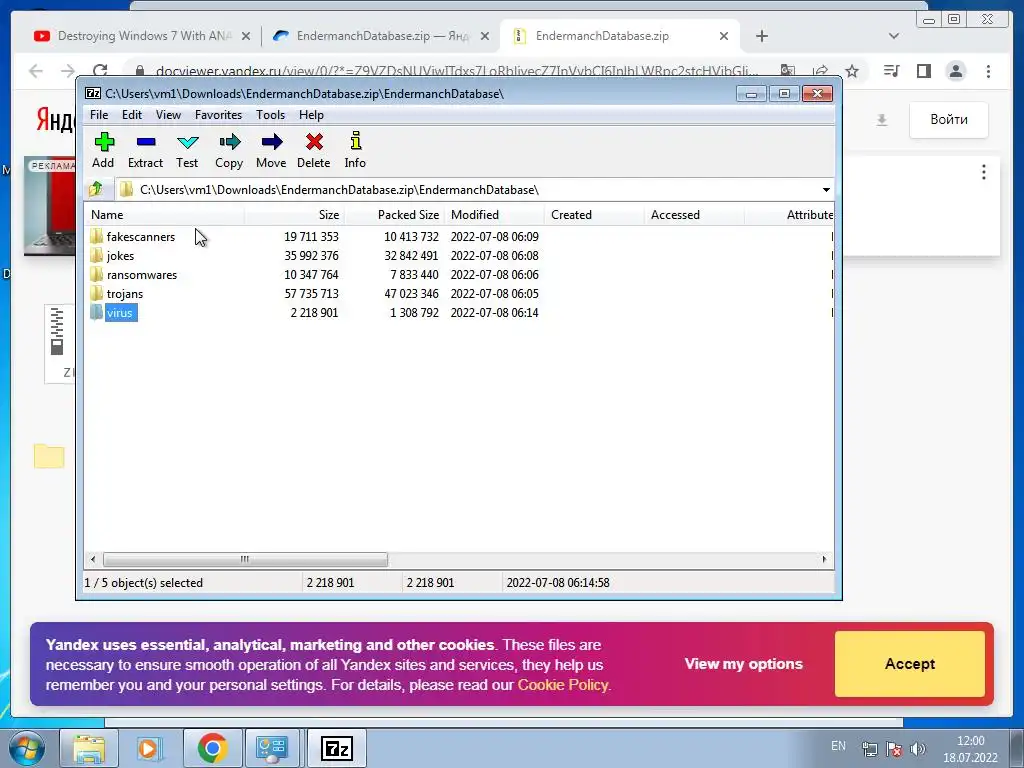Select the Copy toolbar icon
Screen dimensions: 1024x768
coord(229,150)
